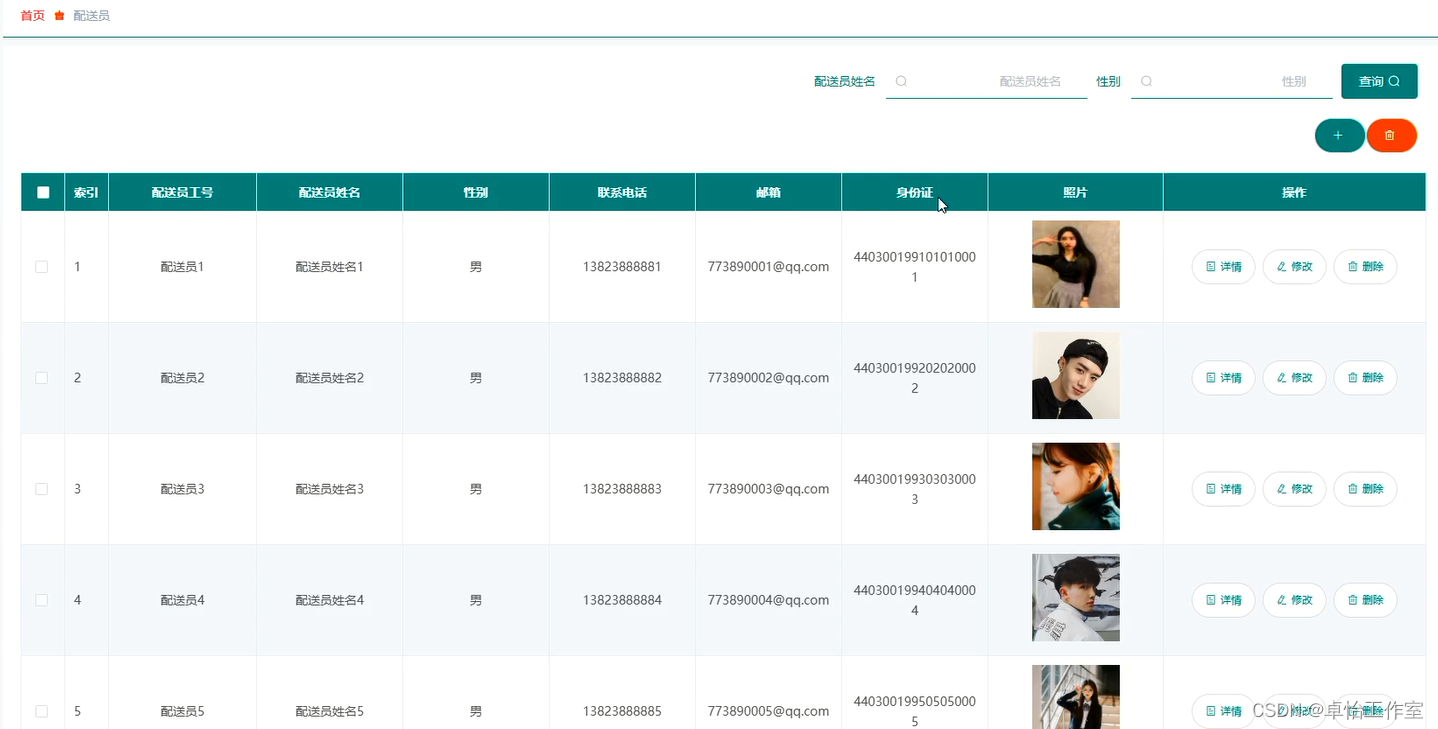The height and width of the screenshot is (729, 1438).
Task: Check the checkbox for row 4
Action: pos(42,600)
